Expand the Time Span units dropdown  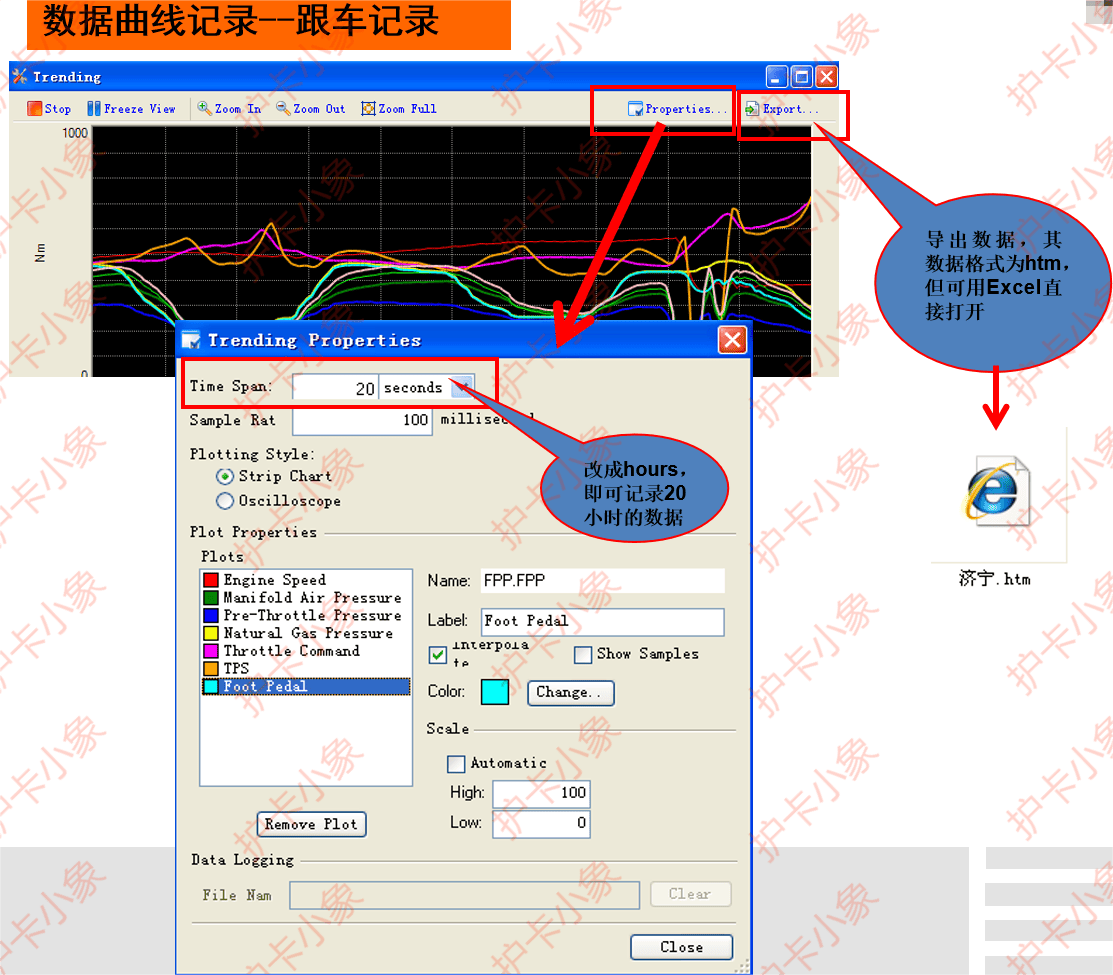(x=461, y=388)
